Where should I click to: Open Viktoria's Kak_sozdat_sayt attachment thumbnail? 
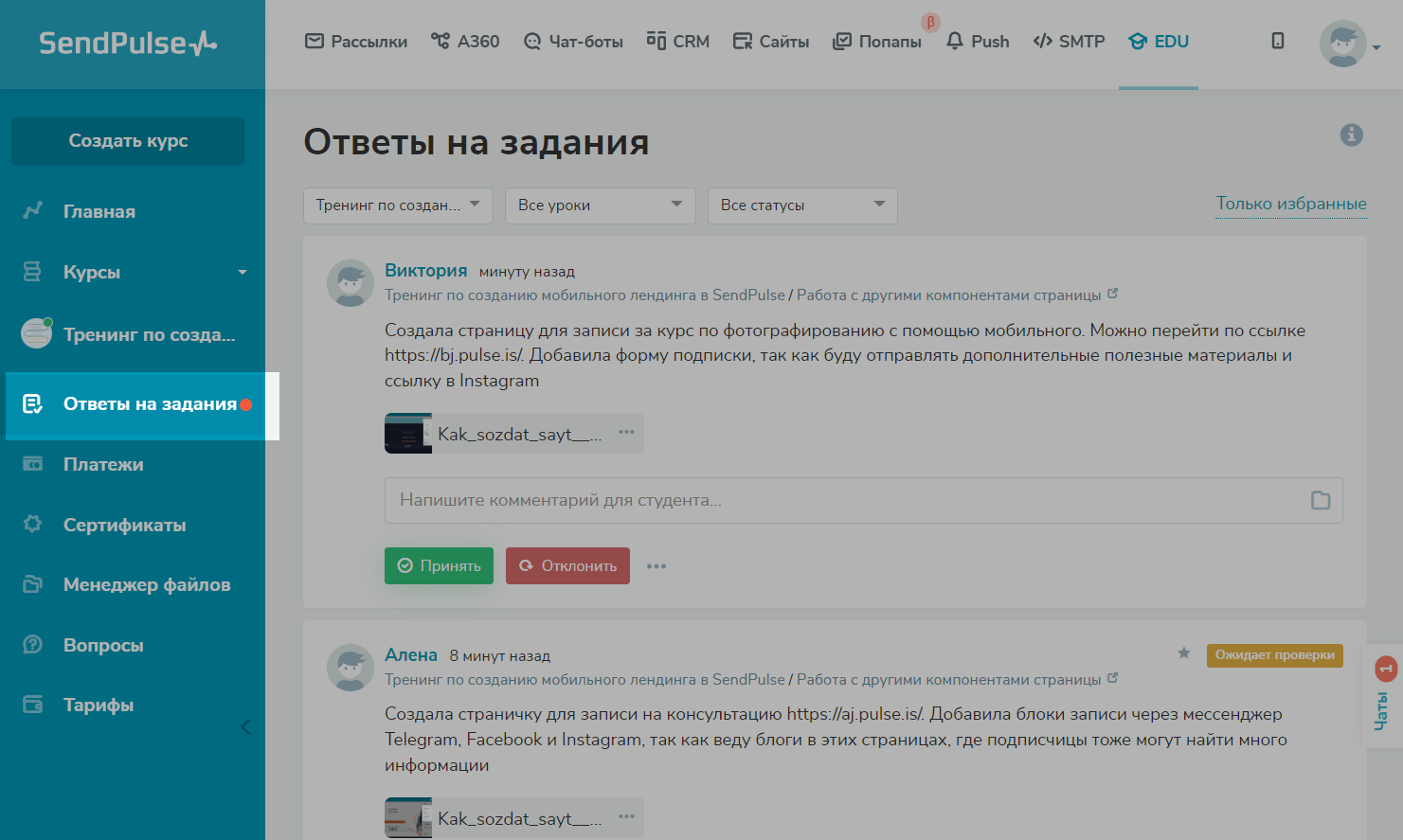(x=408, y=434)
